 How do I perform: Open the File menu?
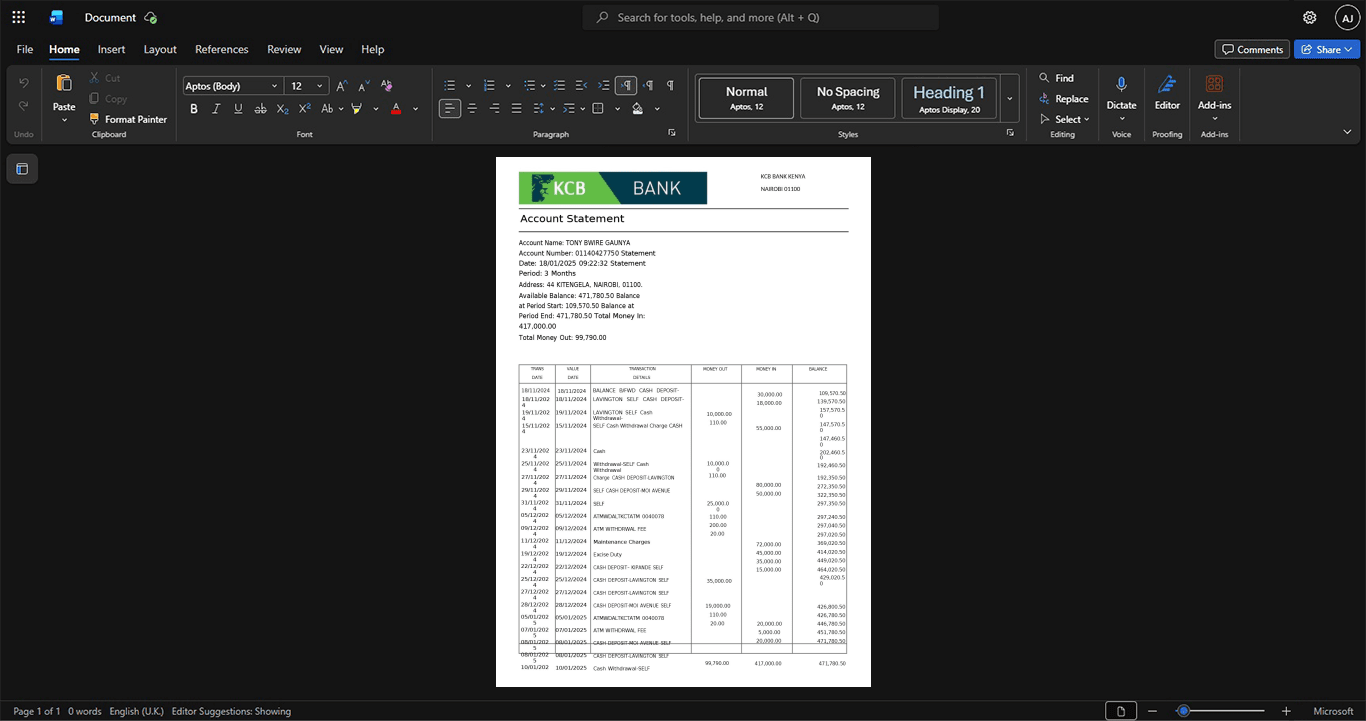coord(25,49)
